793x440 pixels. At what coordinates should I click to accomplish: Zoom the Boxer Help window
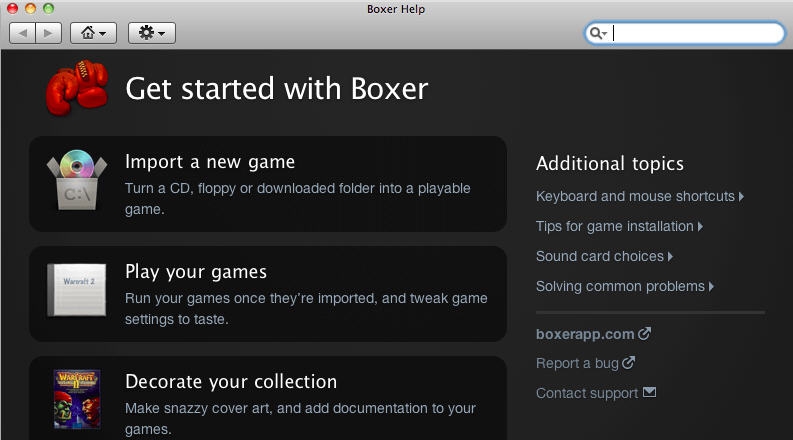click(x=49, y=9)
